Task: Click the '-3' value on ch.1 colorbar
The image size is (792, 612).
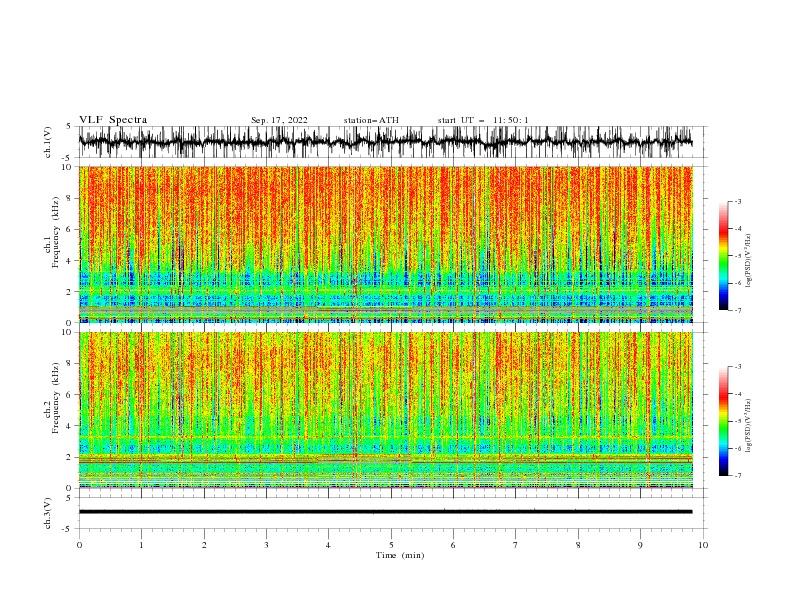Action: coord(737,201)
